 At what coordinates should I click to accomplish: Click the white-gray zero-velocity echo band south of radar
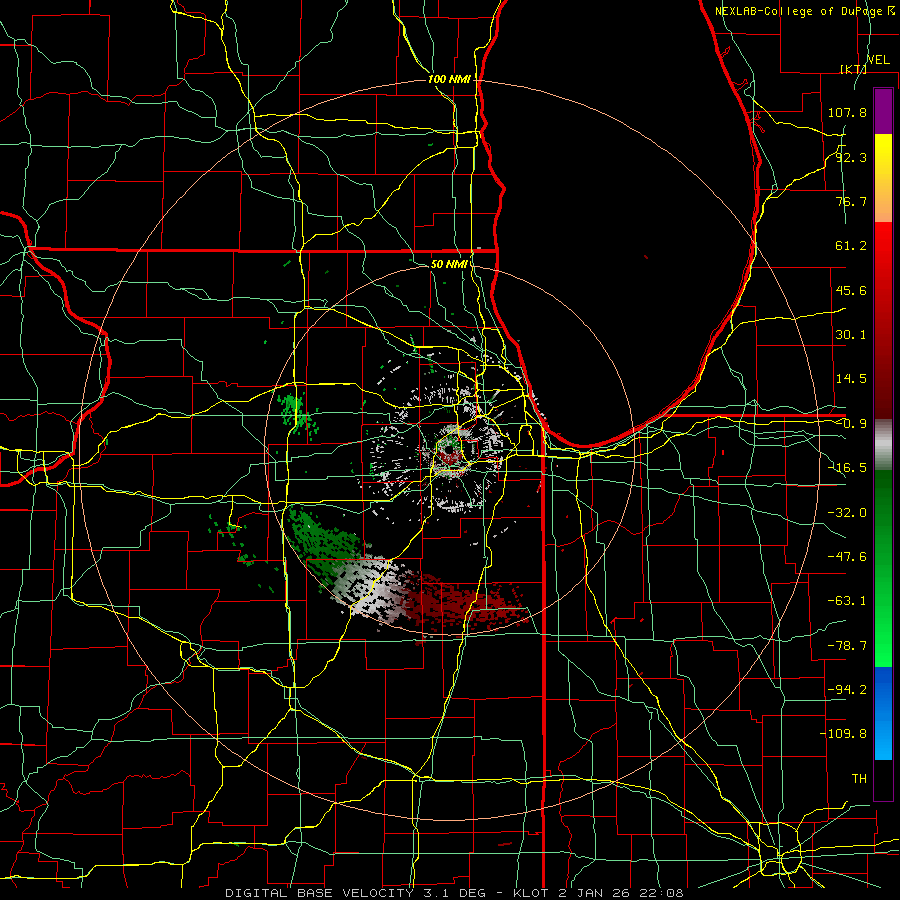(x=373, y=591)
